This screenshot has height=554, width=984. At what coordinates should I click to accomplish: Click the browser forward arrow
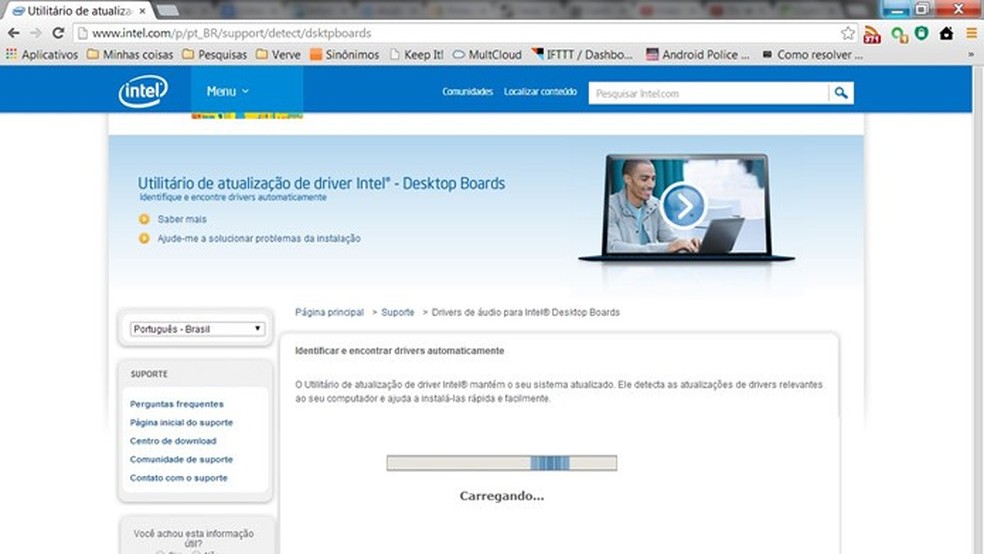pyautogui.click(x=36, y=33)
